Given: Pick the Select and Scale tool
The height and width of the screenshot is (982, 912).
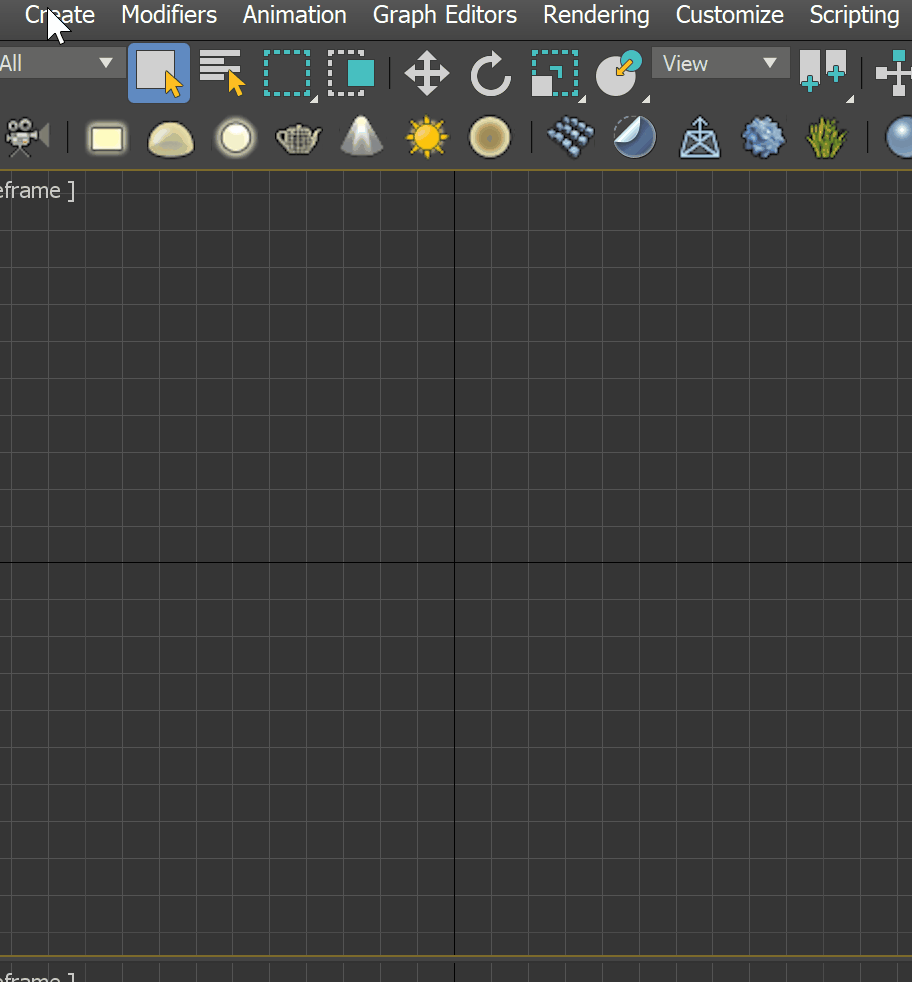Looking at the screenshot, I should [x=555, y=72].
